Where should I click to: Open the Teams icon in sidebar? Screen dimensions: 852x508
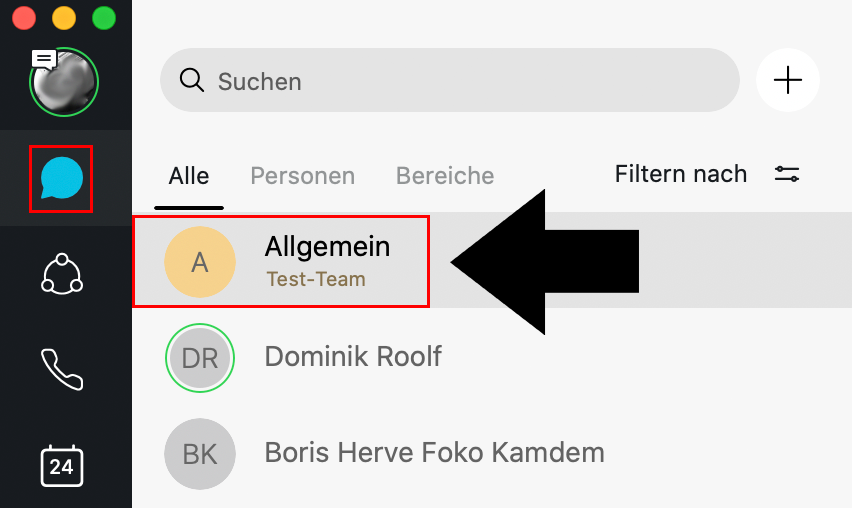point(62,274)
